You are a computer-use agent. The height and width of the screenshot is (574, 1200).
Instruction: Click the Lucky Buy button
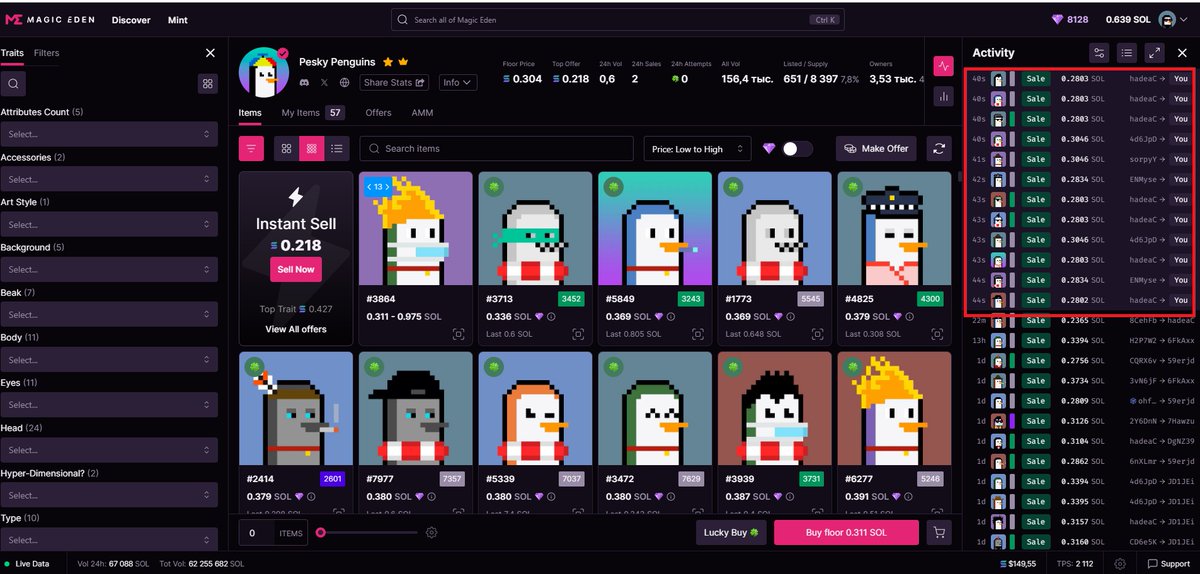tap(731, 533)
